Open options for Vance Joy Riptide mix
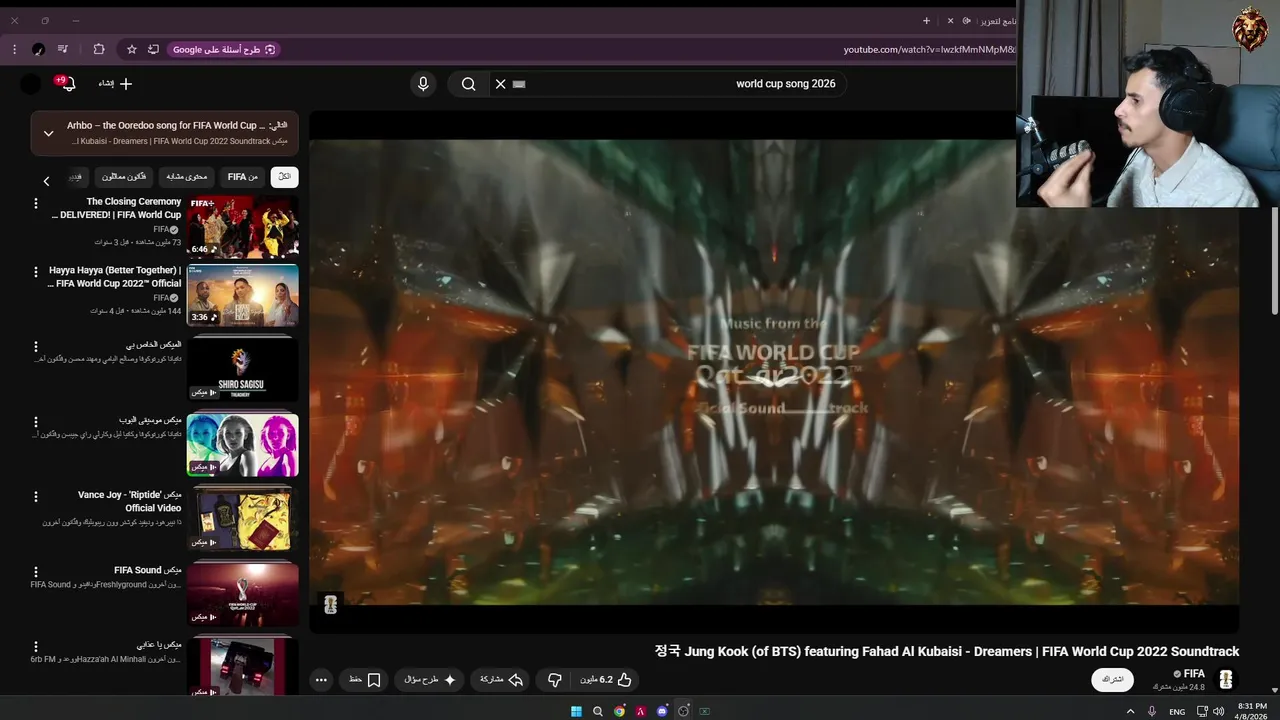Viewport: 1280px width, 720px height. point(36,497)
